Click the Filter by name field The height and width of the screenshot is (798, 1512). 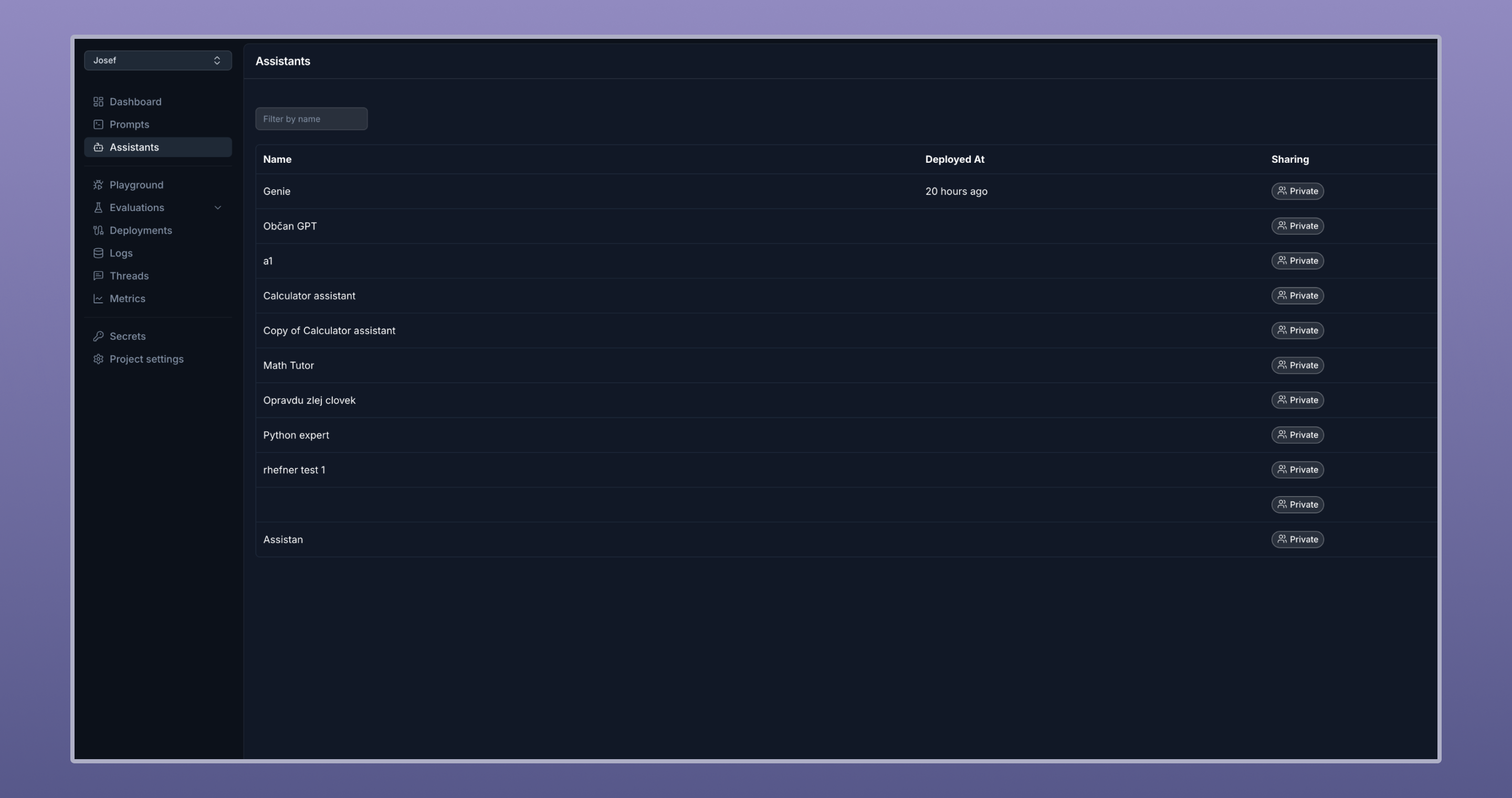(x=311, y=119)
